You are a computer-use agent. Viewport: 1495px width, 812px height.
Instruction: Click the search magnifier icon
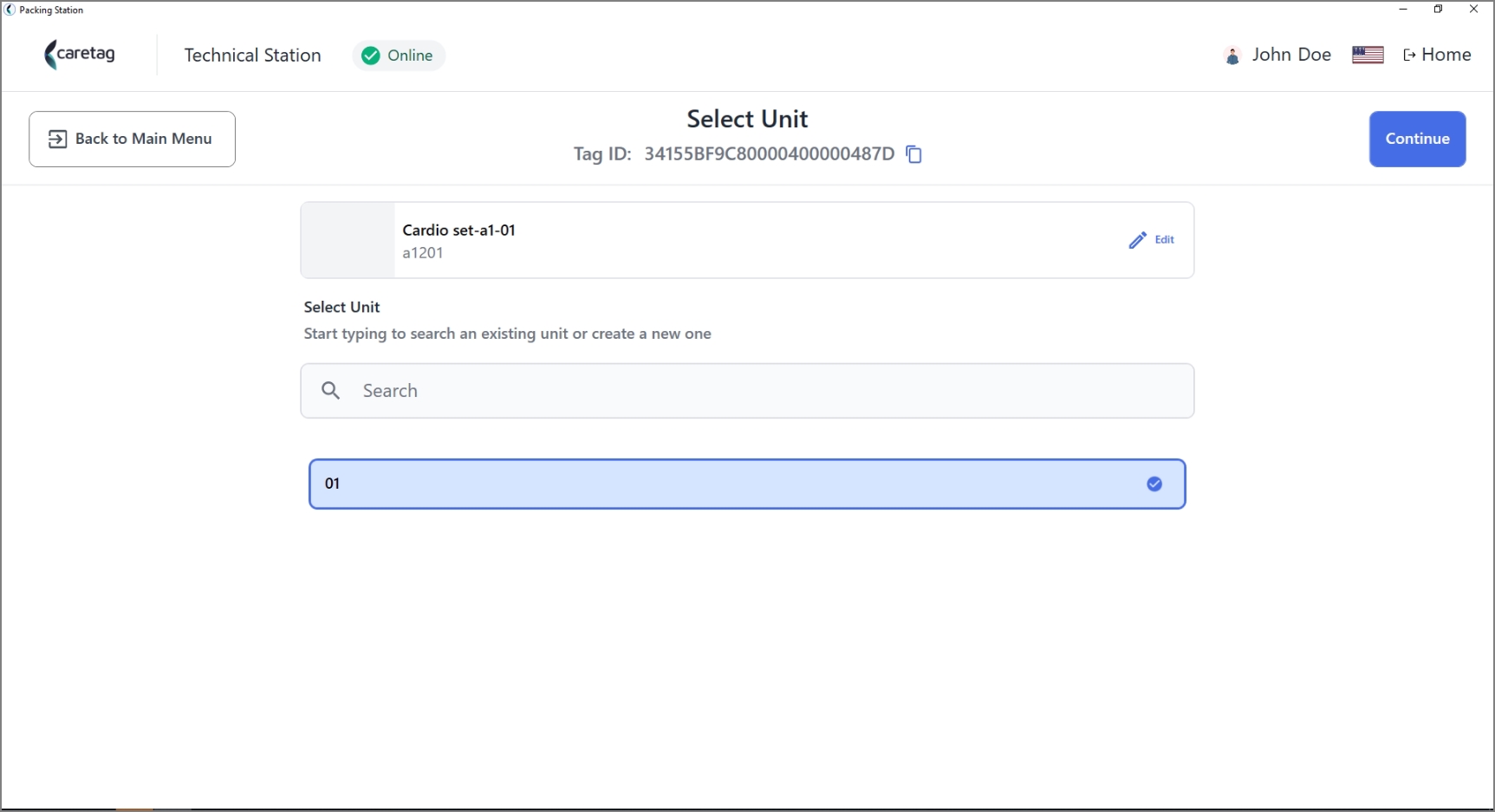click(x=330, y=391)
